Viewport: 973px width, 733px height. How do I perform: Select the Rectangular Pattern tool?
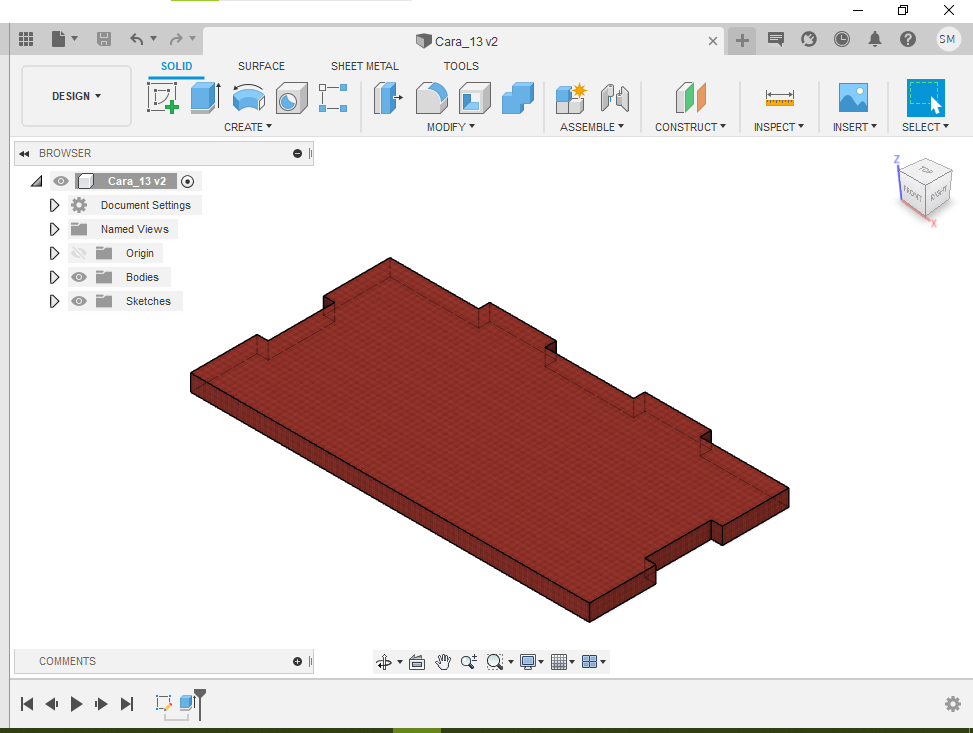333,97
